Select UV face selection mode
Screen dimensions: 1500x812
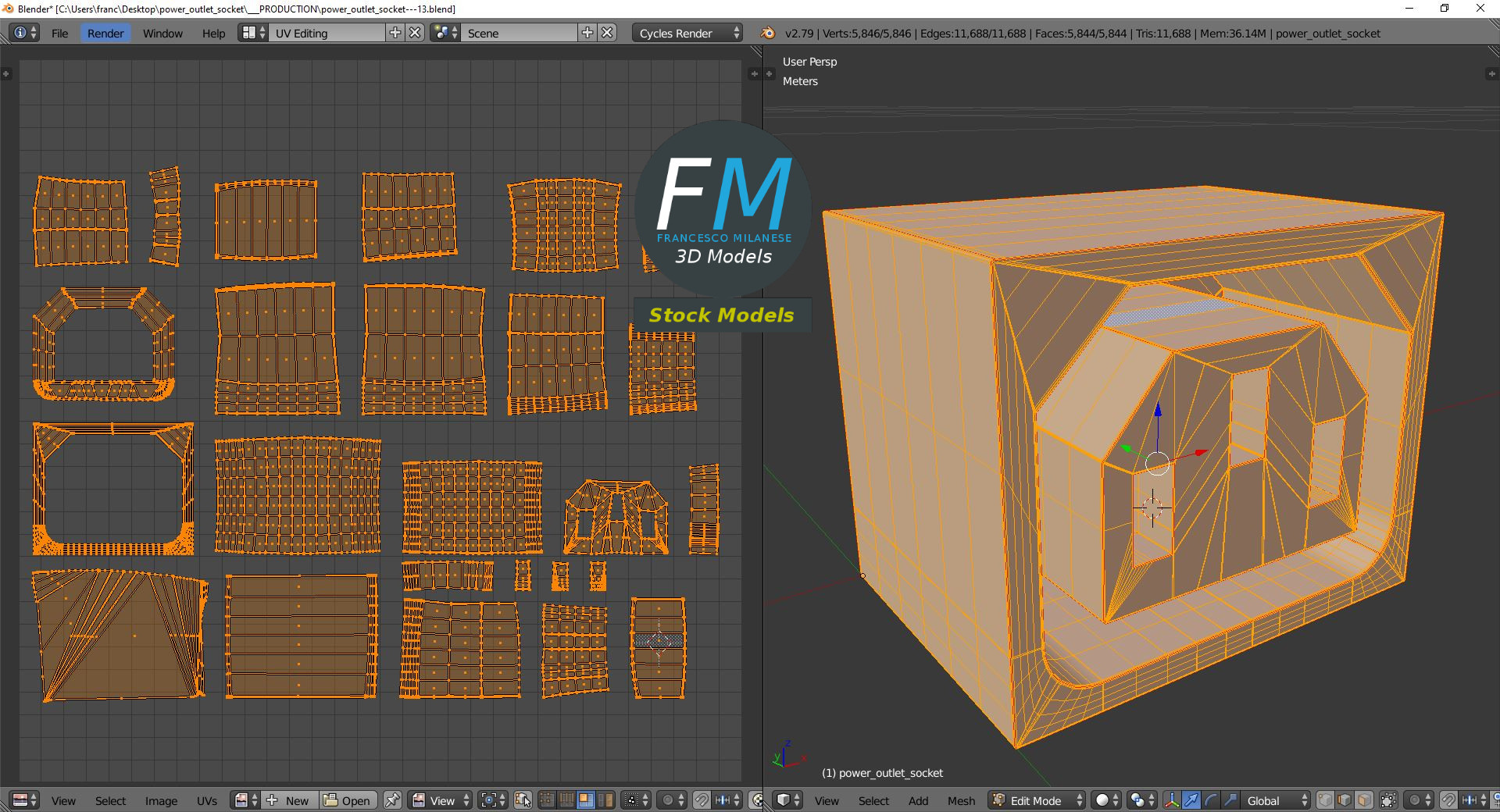[x=585, y=800]
